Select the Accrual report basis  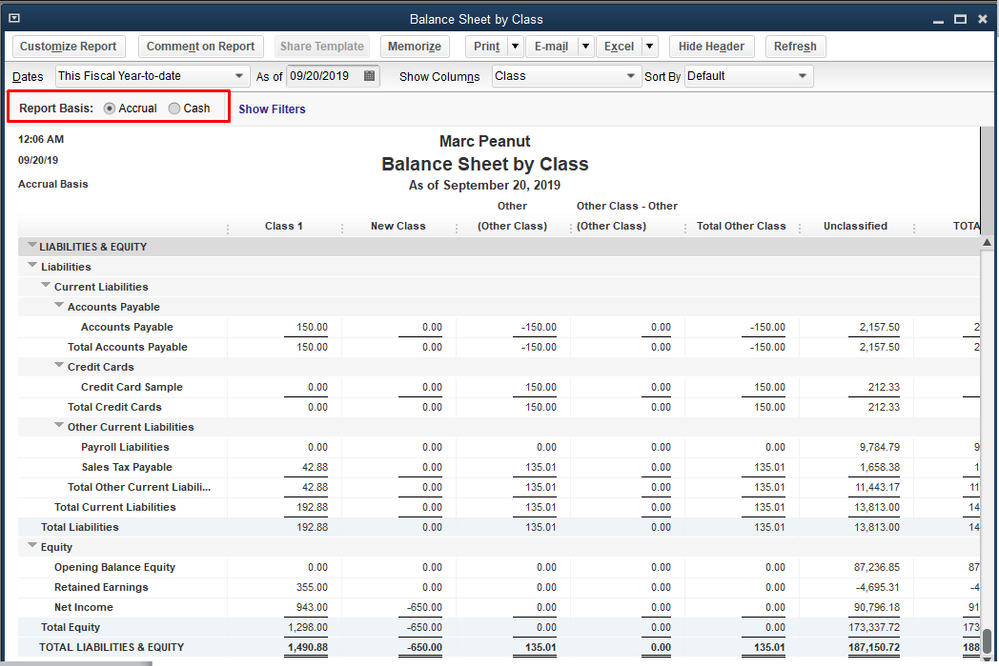coord(110,108)
